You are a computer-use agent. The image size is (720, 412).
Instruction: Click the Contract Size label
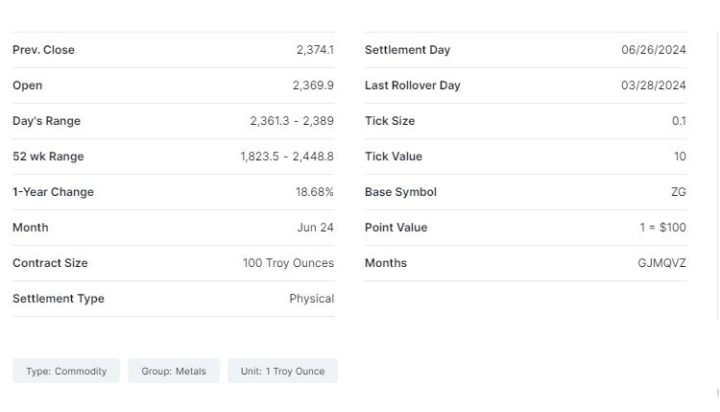pos(50,263)
